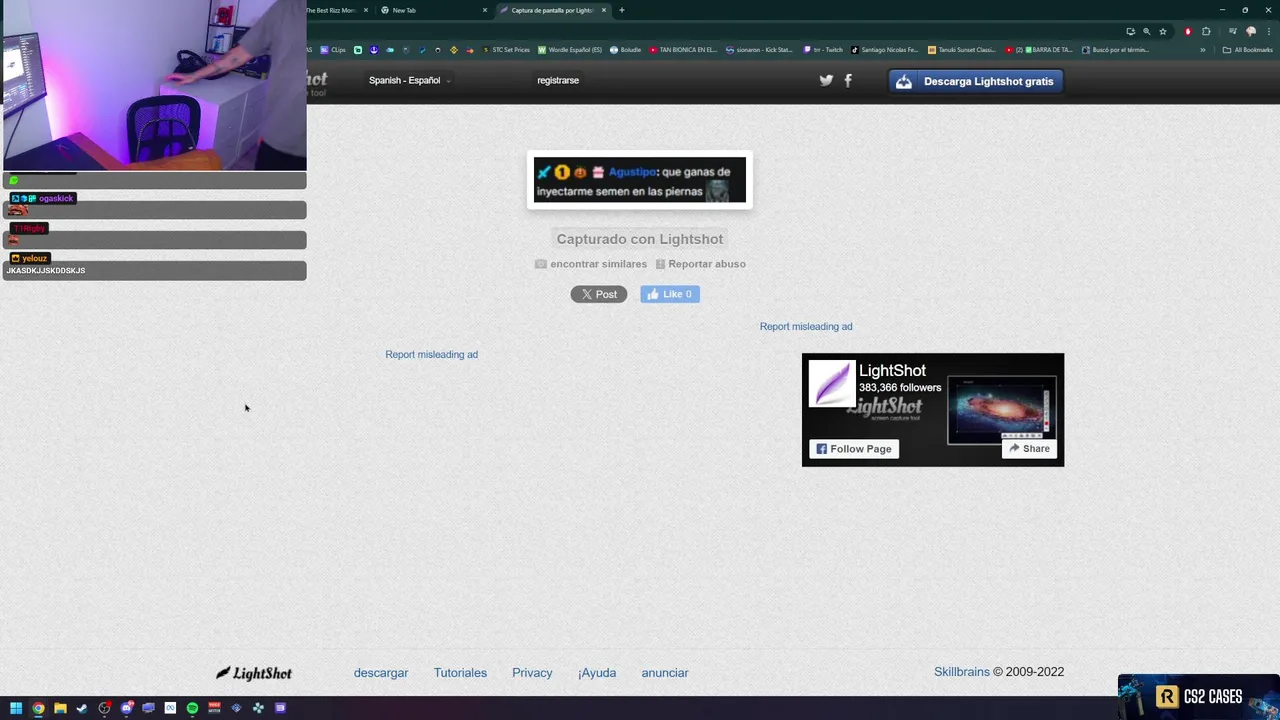Click the CS2 CASES overlay banner

(x=1198, y=697)
